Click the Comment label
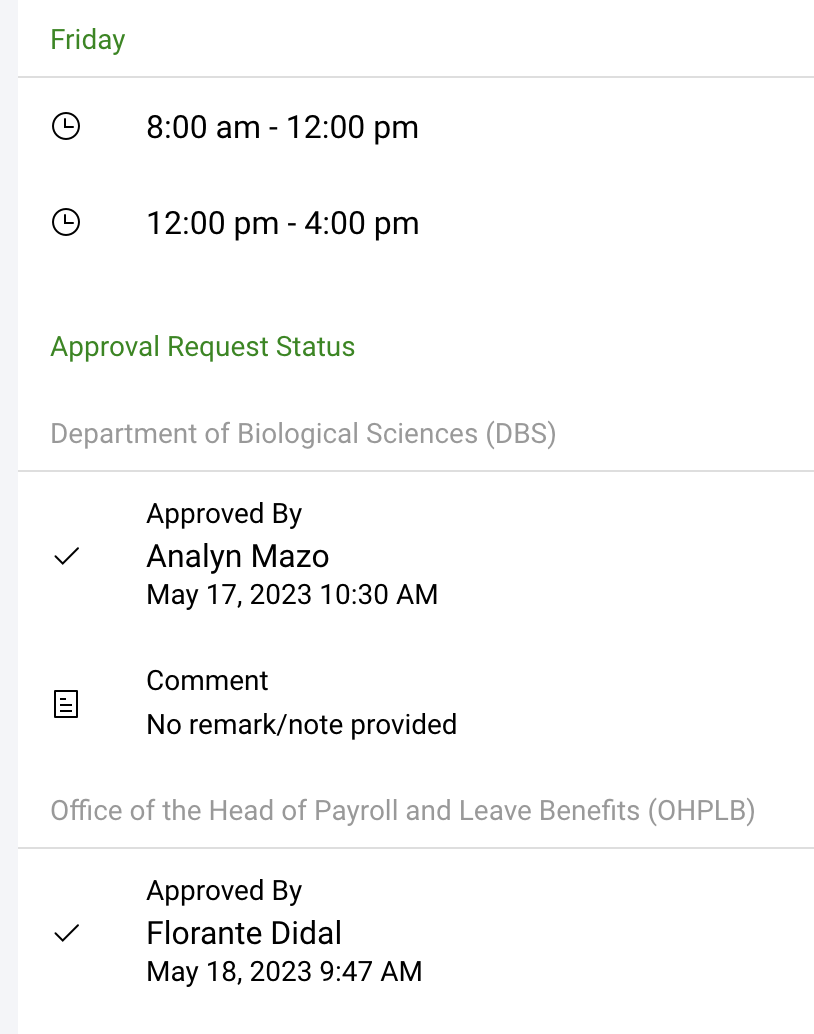 point(207,681)
